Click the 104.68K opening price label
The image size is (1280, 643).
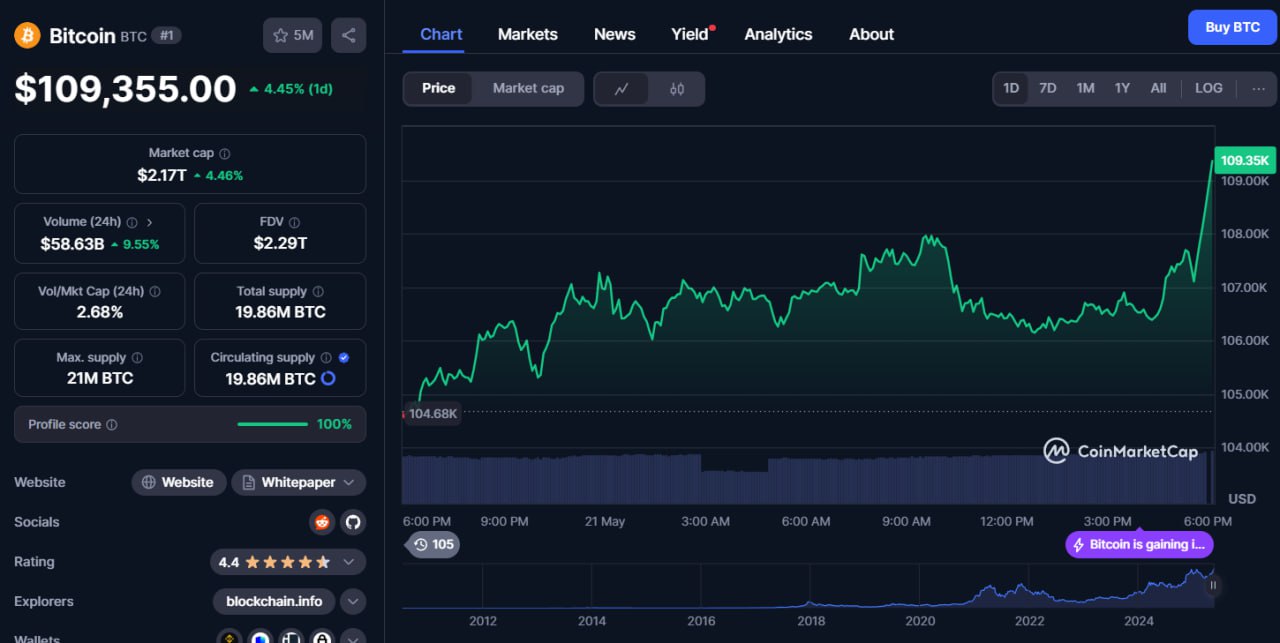coord(432,413)
